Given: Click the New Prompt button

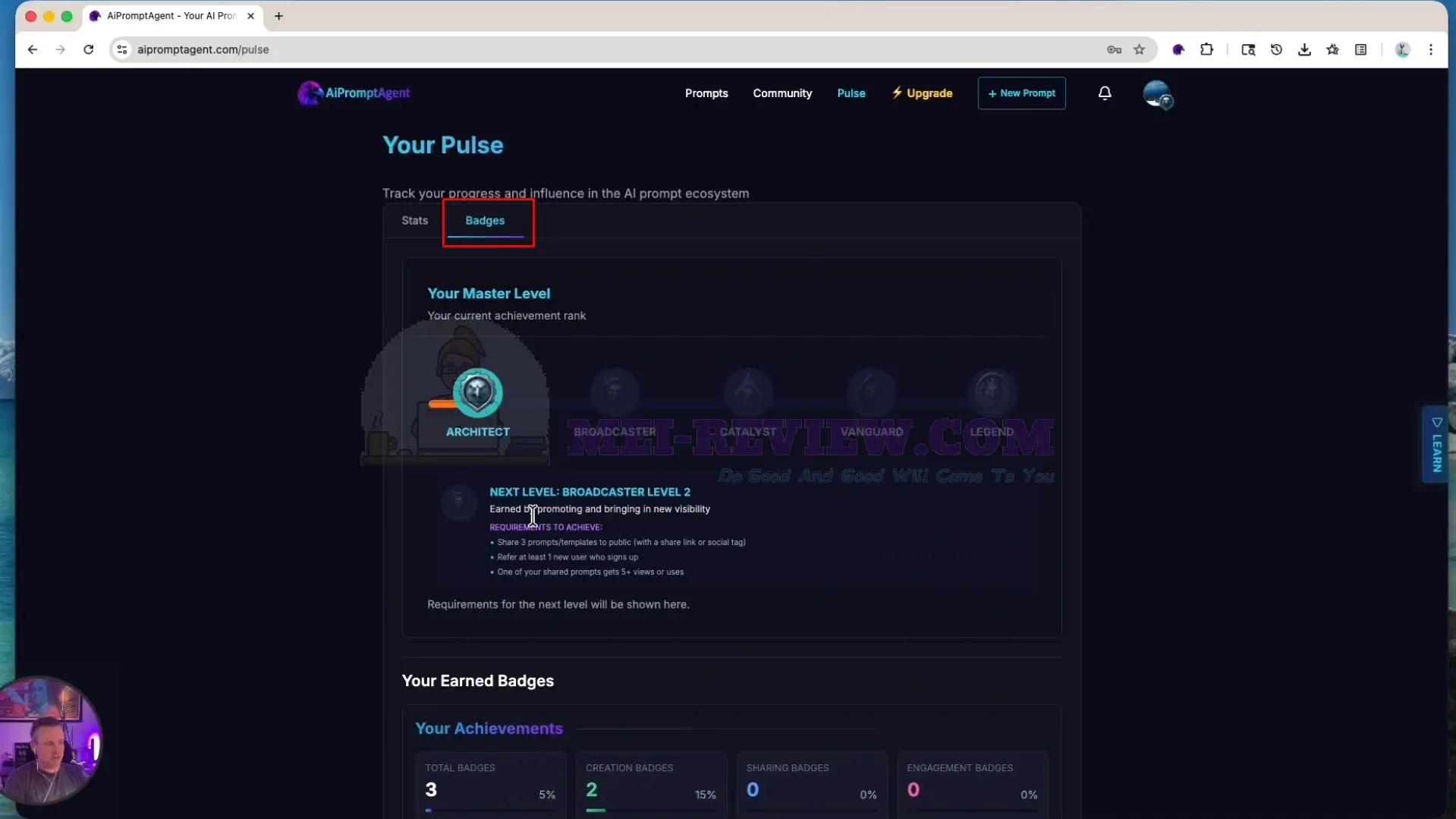Looking at the screenshot, I should [1021, 93].
